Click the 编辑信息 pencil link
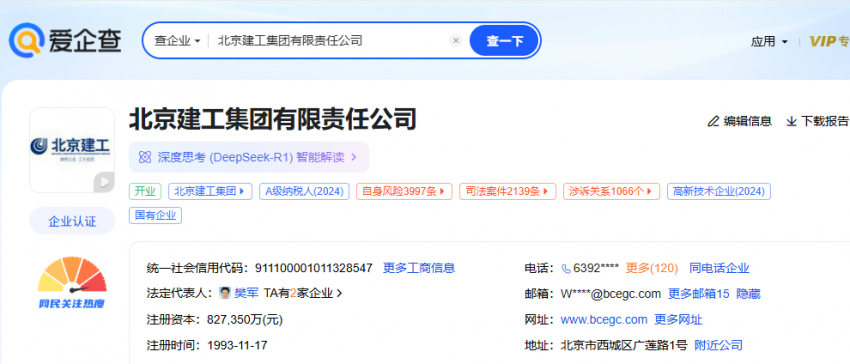 (740, 121)
